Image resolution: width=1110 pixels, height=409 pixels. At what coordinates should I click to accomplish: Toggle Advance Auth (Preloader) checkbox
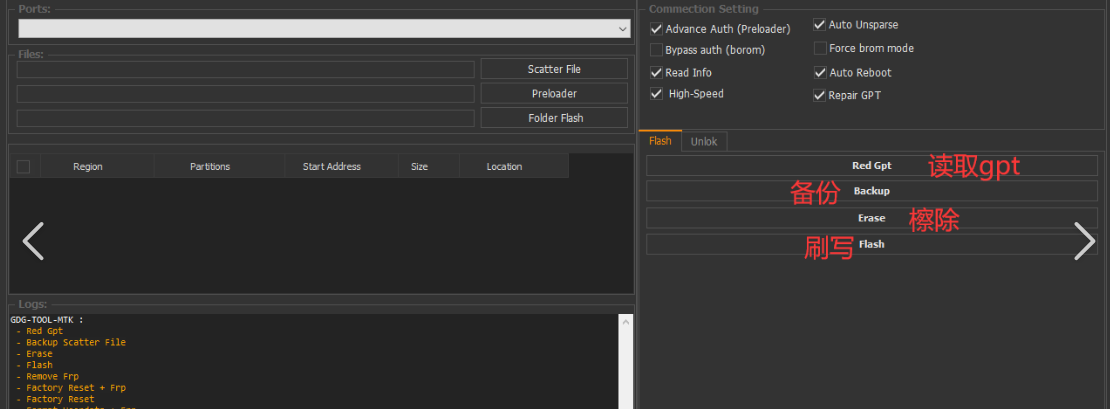click(656, 29)
